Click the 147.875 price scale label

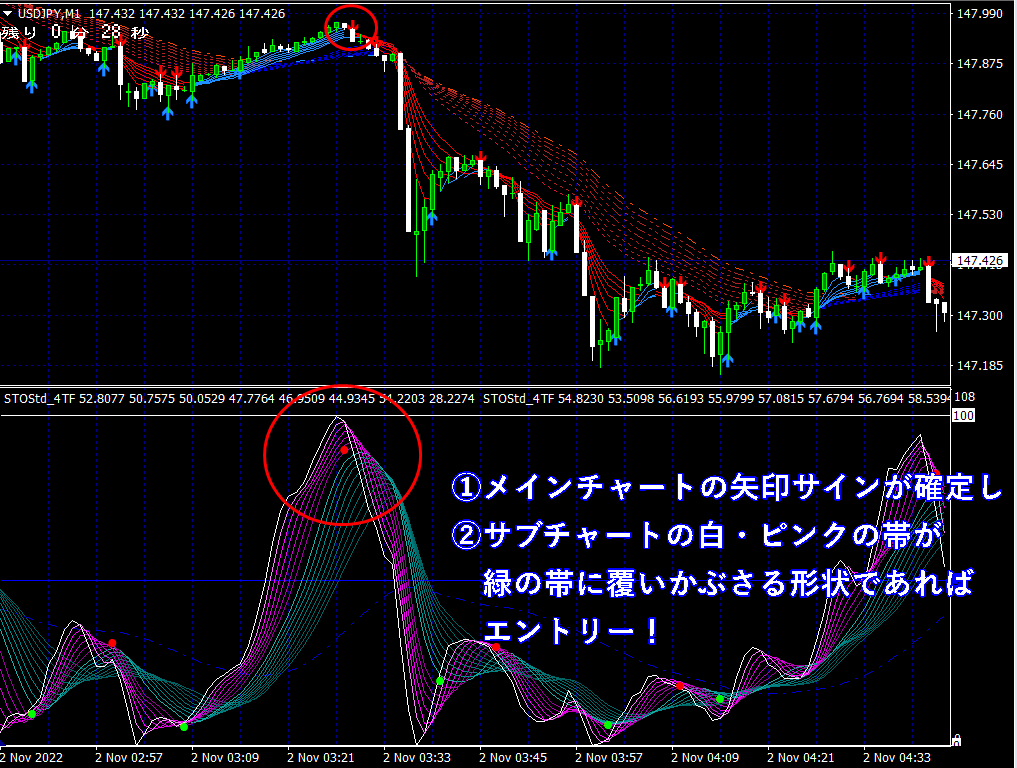pyautogui.click(x=979, y=64)
